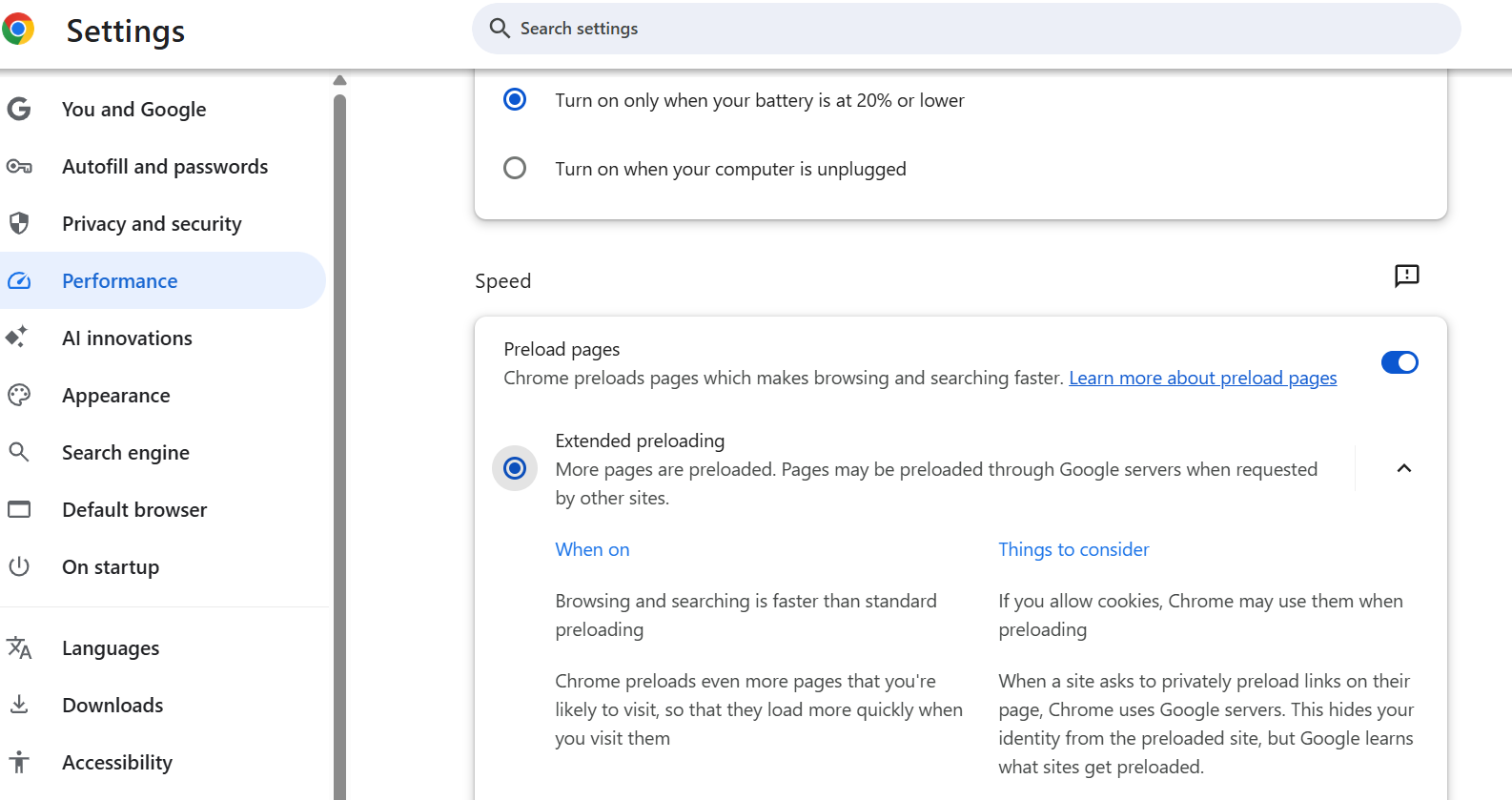Click the palette icon for Appearance
This screenshot has width=1512, height=800.
[x=19, y=395]
